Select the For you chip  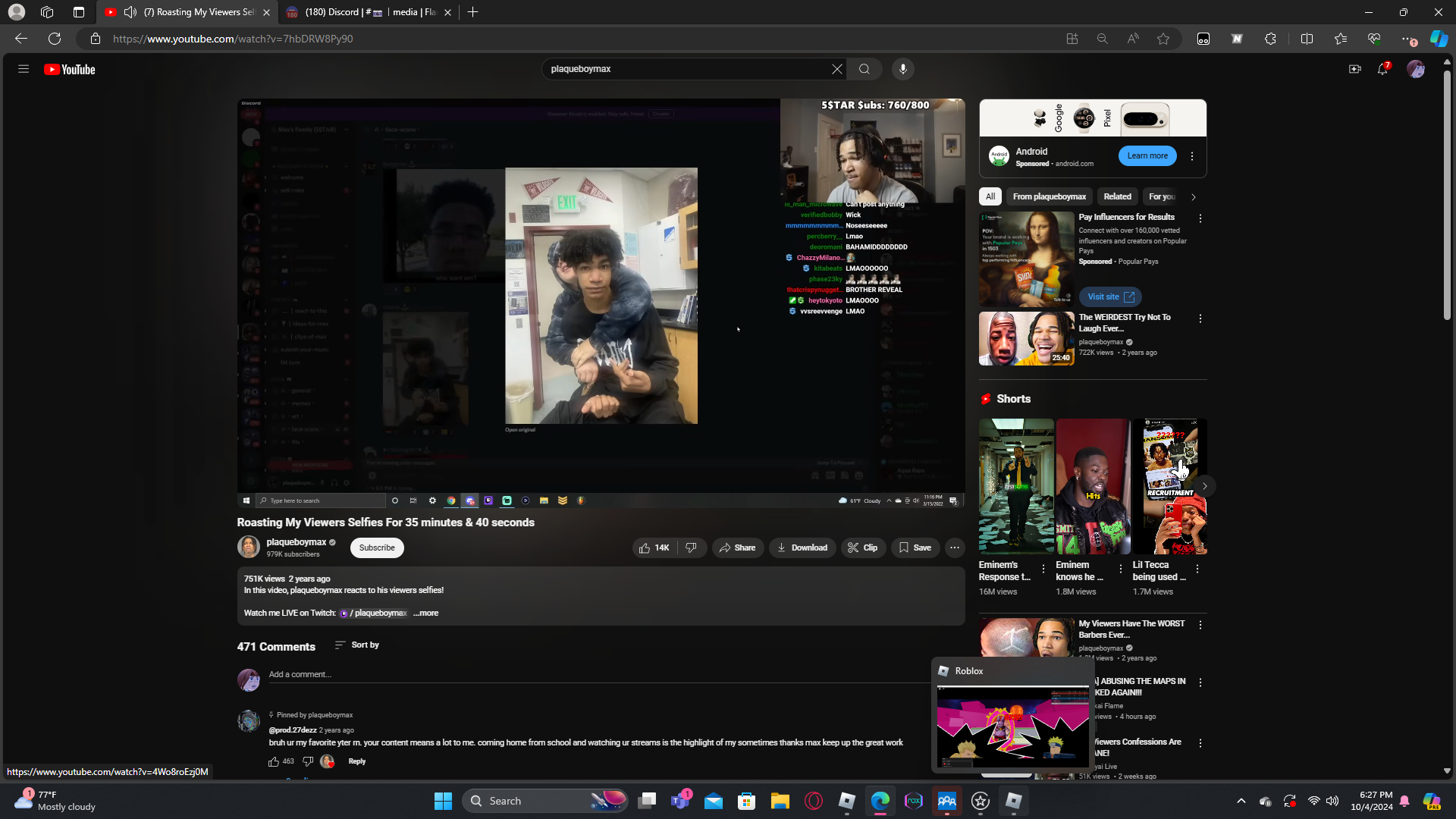(x=1163, y=196)
